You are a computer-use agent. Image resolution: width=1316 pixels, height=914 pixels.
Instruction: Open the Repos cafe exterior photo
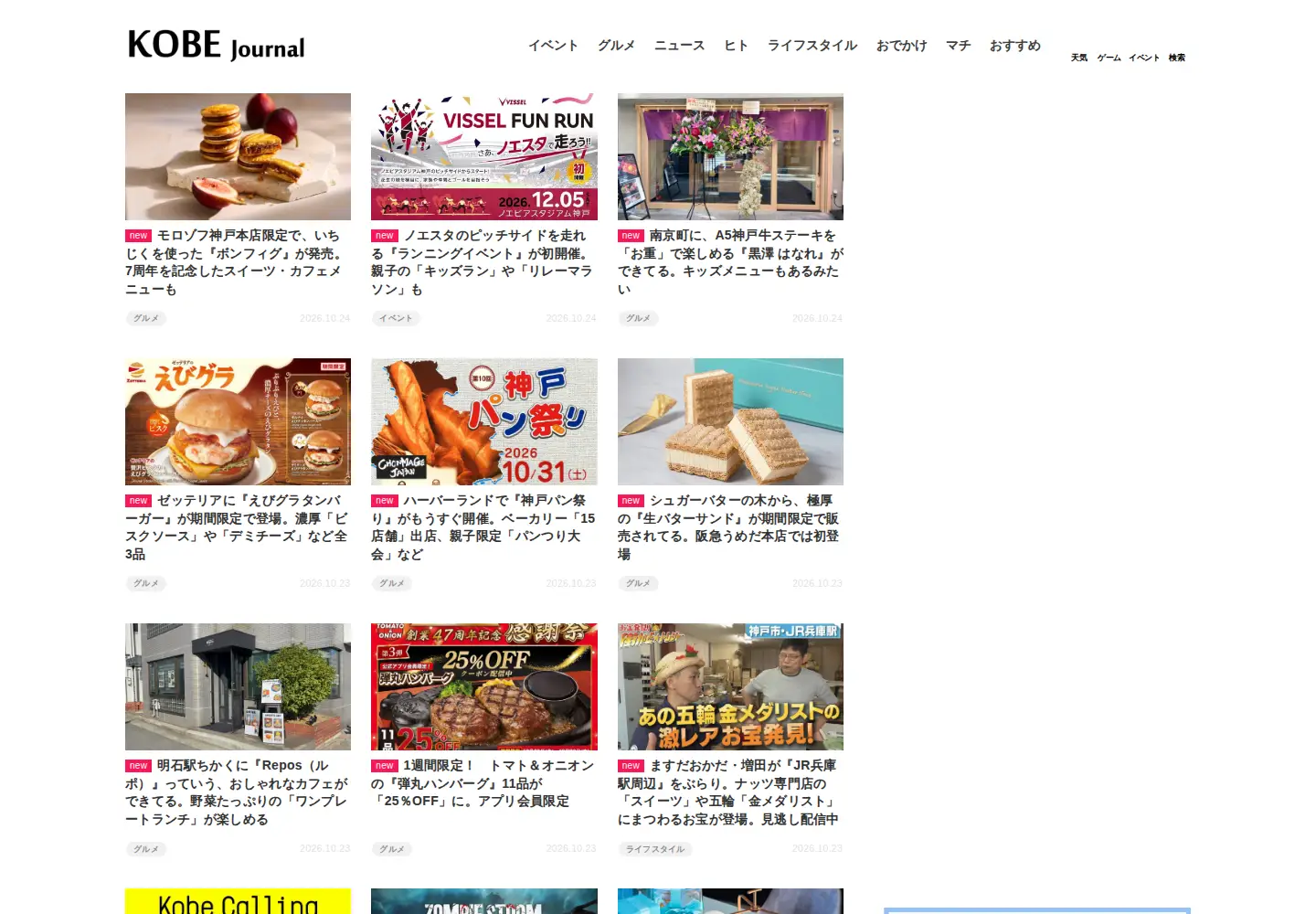tap(238, 686)
